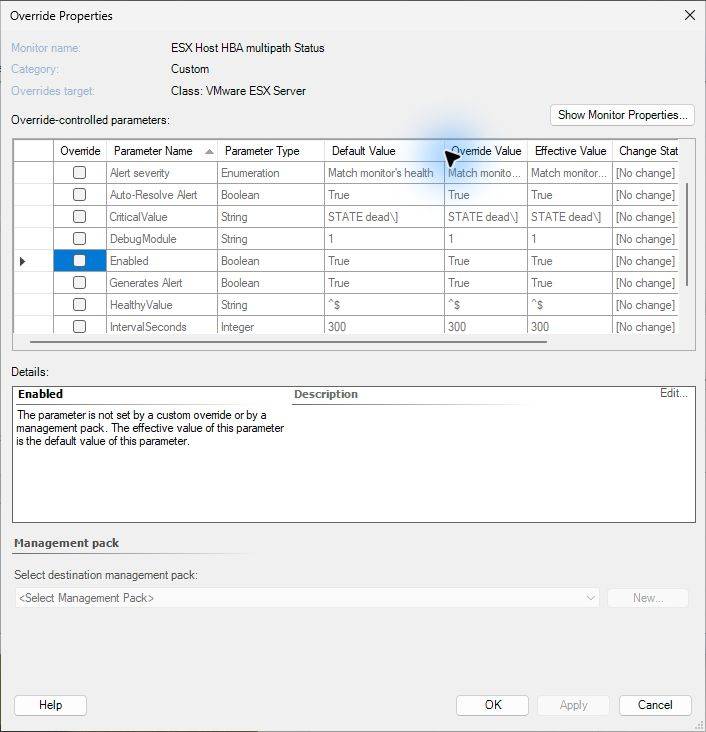Click the Cancel button
Image resolution: width=706 pixels, height=732 pixels.
pos(655,705)
